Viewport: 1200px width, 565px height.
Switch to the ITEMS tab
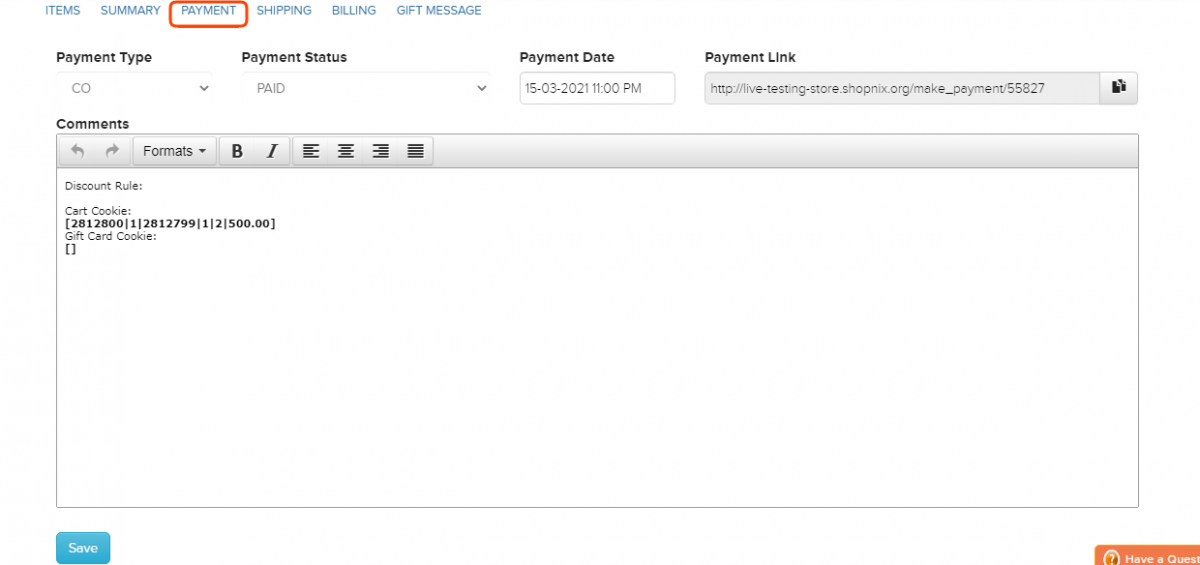point(63,10)
